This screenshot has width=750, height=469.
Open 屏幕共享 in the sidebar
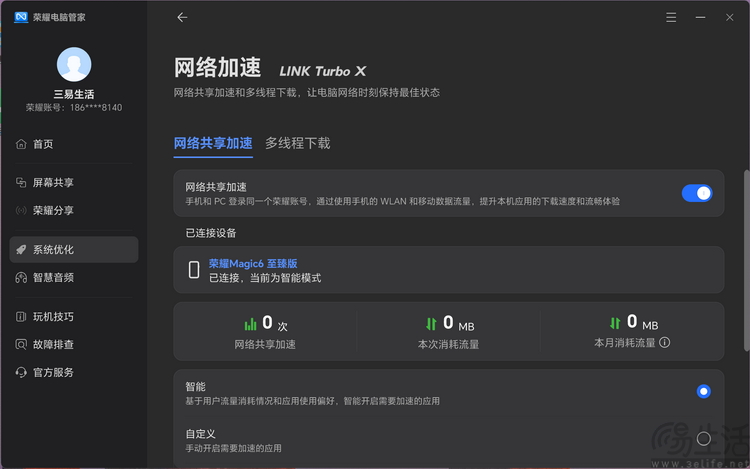coord(74,182)
